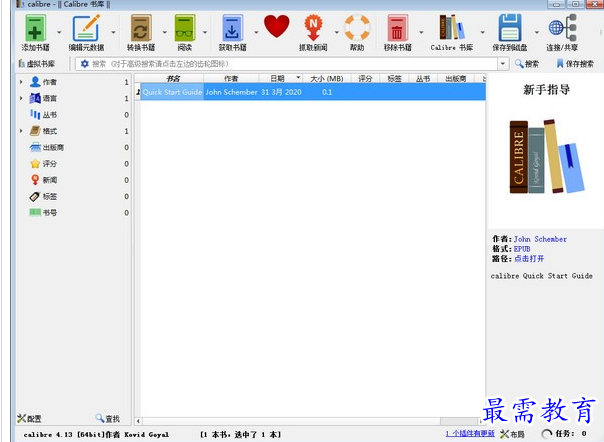This screenshot has width=604, height=442.
Task: Open the Edit metadata (编辑元数据) tool
Action: (86, 28)
